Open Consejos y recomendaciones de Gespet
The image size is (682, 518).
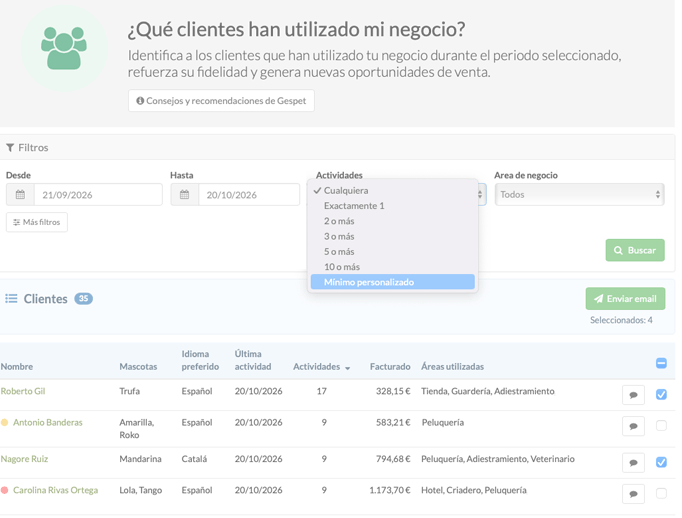[x=221, y=100]
